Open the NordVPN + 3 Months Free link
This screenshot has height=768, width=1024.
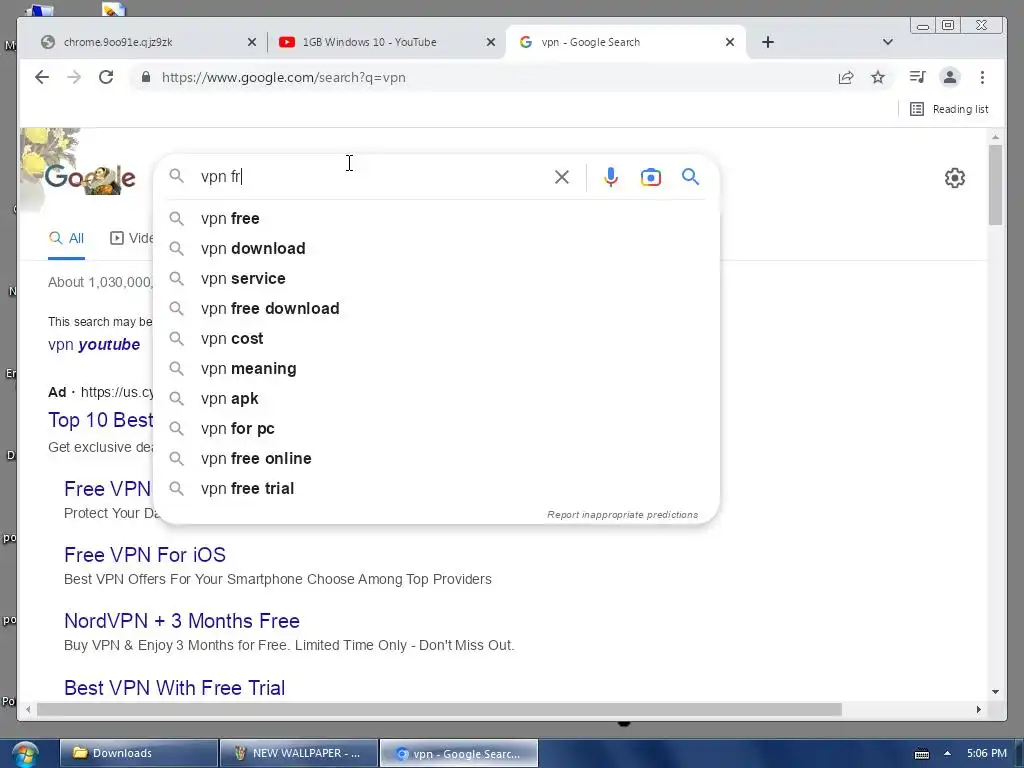tap(182, 620)
